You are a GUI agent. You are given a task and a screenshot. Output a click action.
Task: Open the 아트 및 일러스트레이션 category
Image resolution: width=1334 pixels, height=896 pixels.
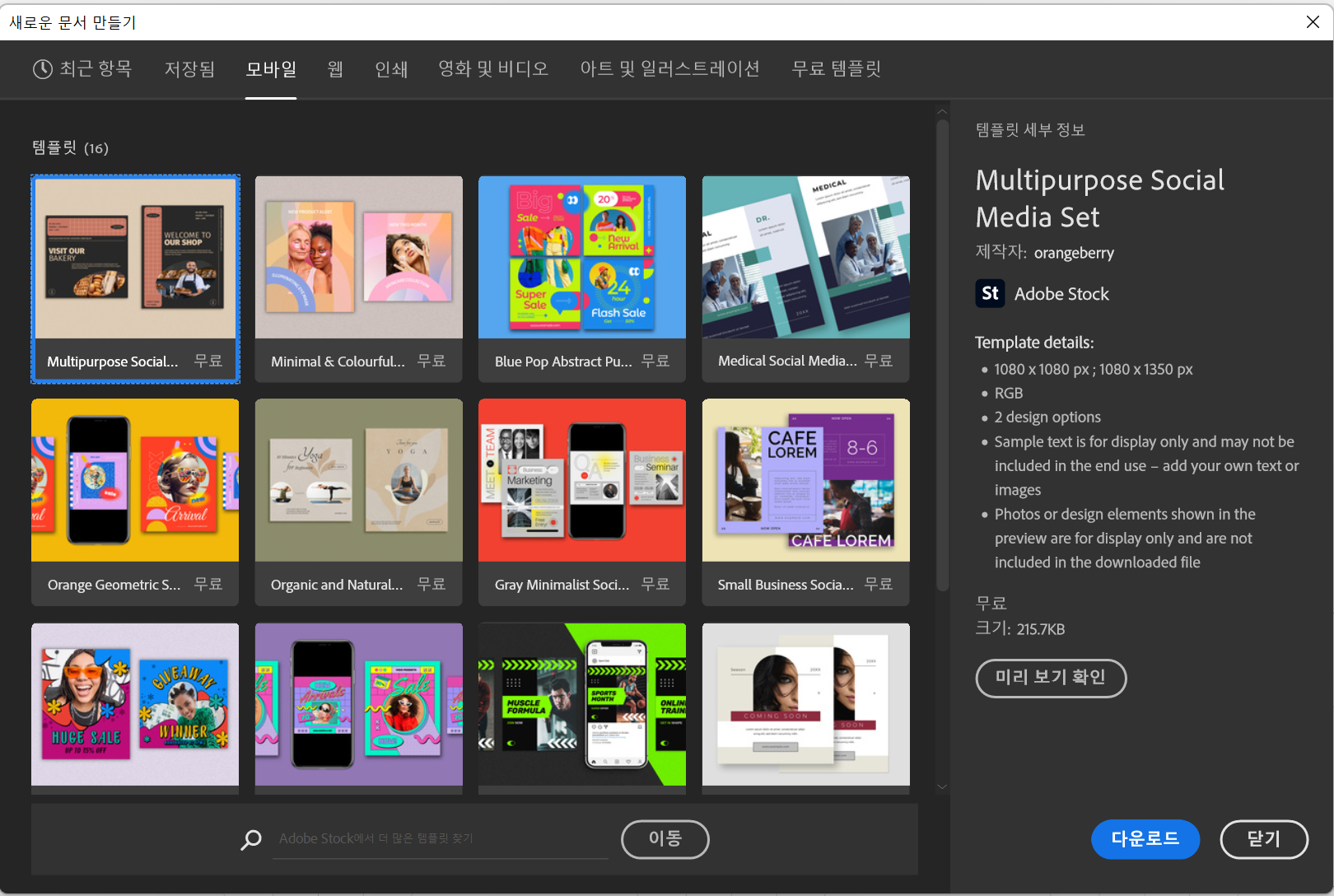(x=670, y=69)
